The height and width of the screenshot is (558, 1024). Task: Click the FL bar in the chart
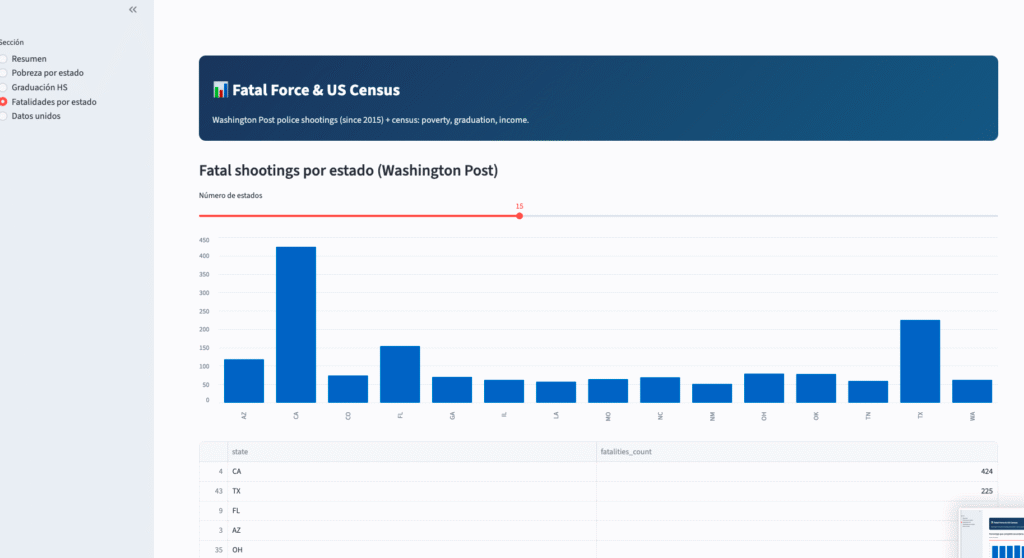coord(400,374)
